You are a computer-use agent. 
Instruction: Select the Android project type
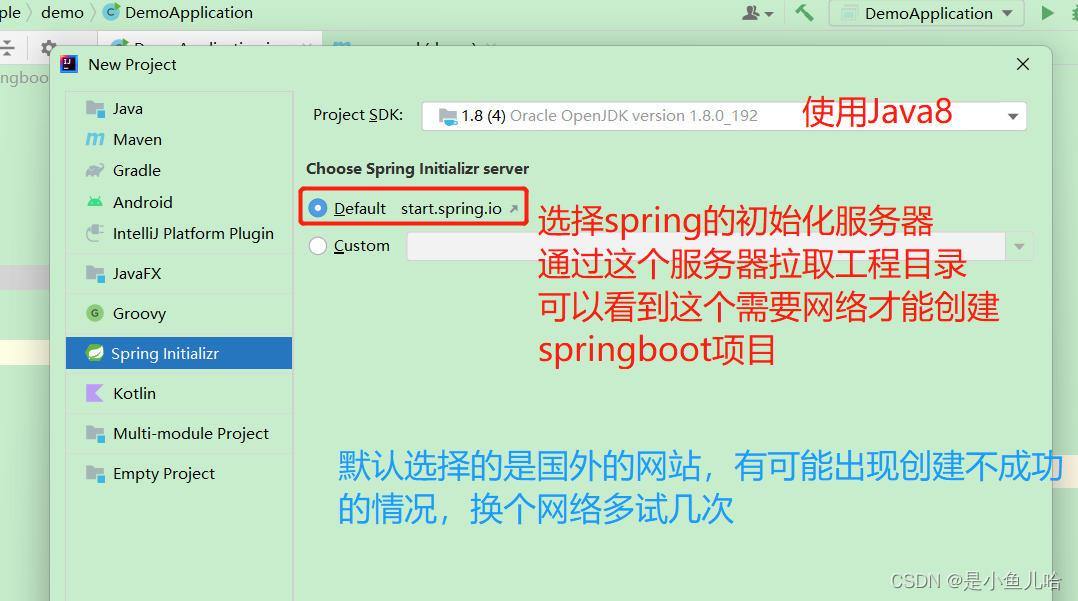point(179,202)
